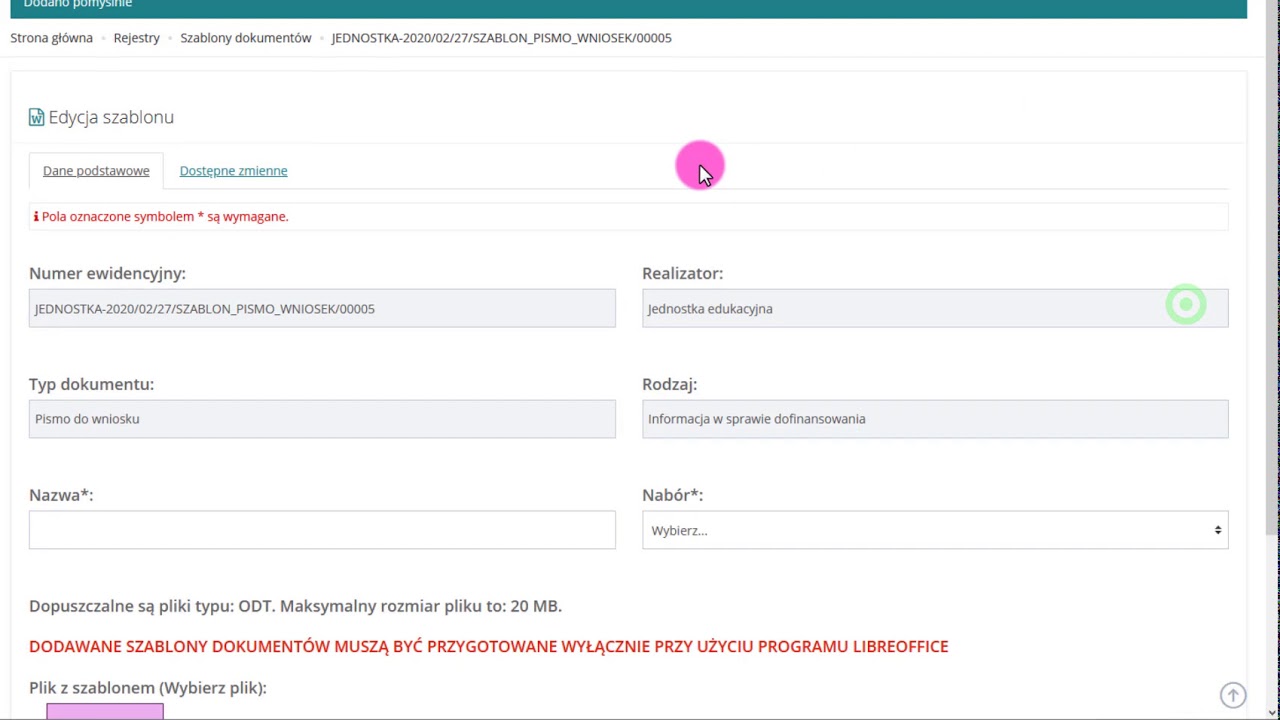Navigate to Szablony dokumentów breadcrumb
1280x720 pixels.
point(245,37)
